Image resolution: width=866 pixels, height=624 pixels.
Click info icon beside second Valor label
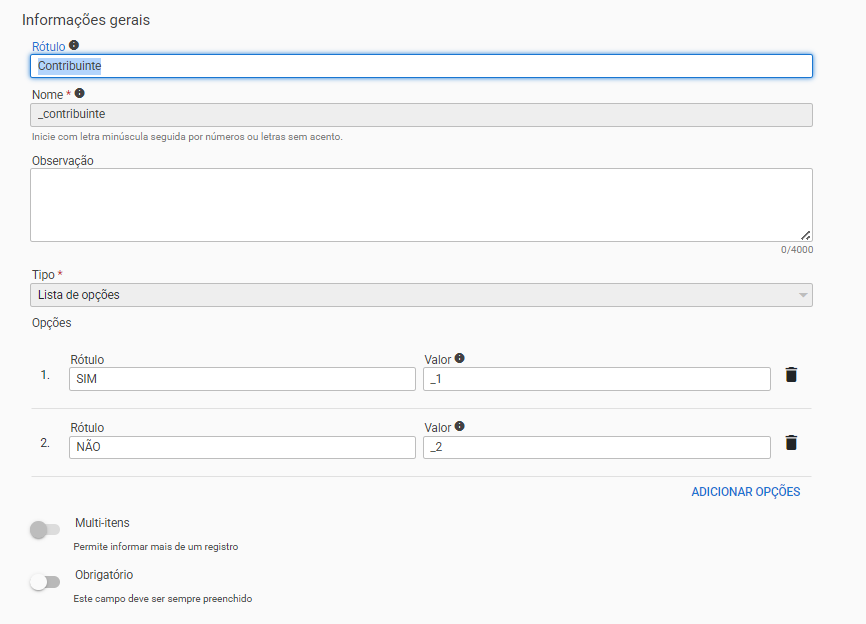(459, 426)
